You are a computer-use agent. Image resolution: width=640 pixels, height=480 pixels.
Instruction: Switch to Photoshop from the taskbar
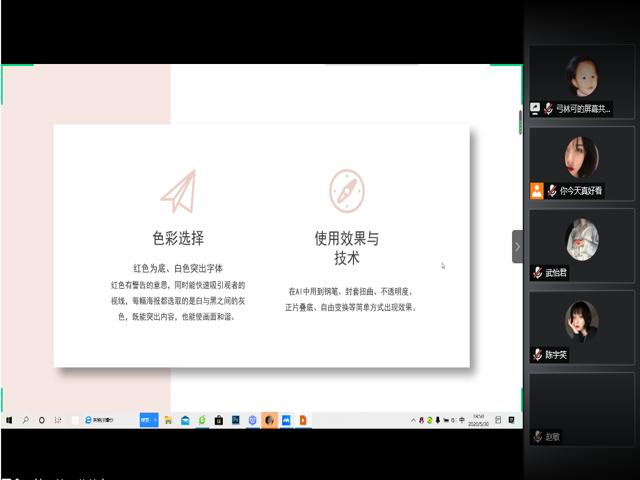tap(236, 420)
